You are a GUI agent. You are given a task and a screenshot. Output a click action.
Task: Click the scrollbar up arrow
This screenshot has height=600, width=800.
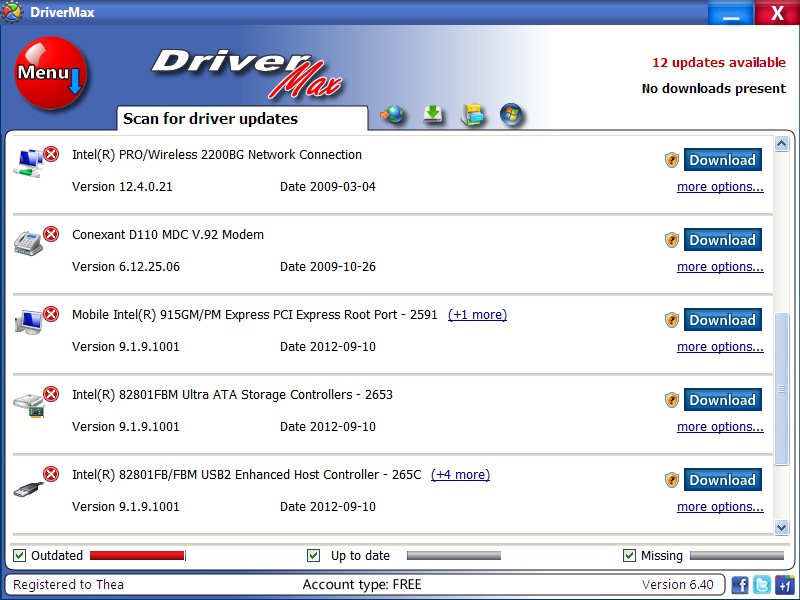point(781,144)
